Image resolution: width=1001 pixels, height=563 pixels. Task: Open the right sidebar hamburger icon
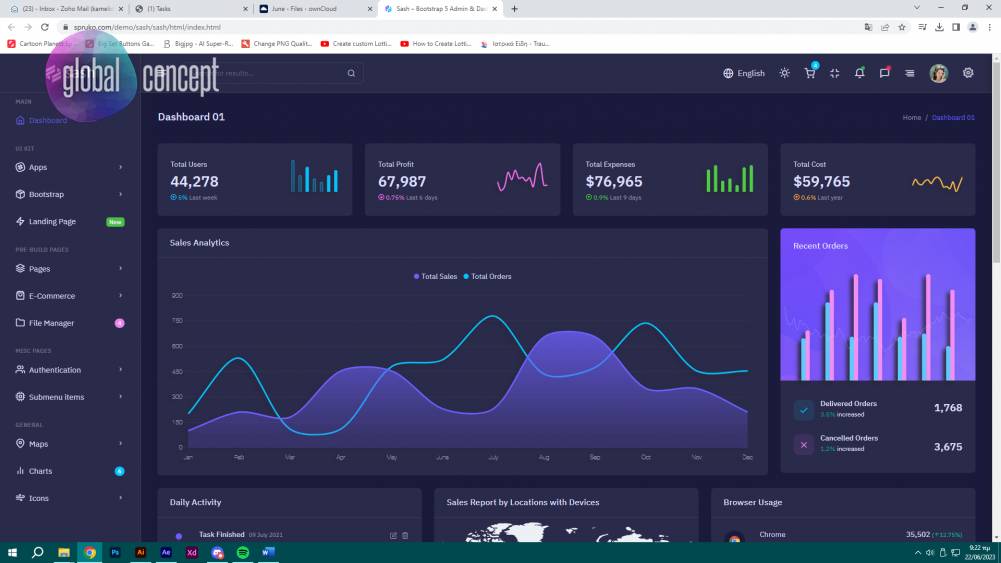tap(909, 73)
